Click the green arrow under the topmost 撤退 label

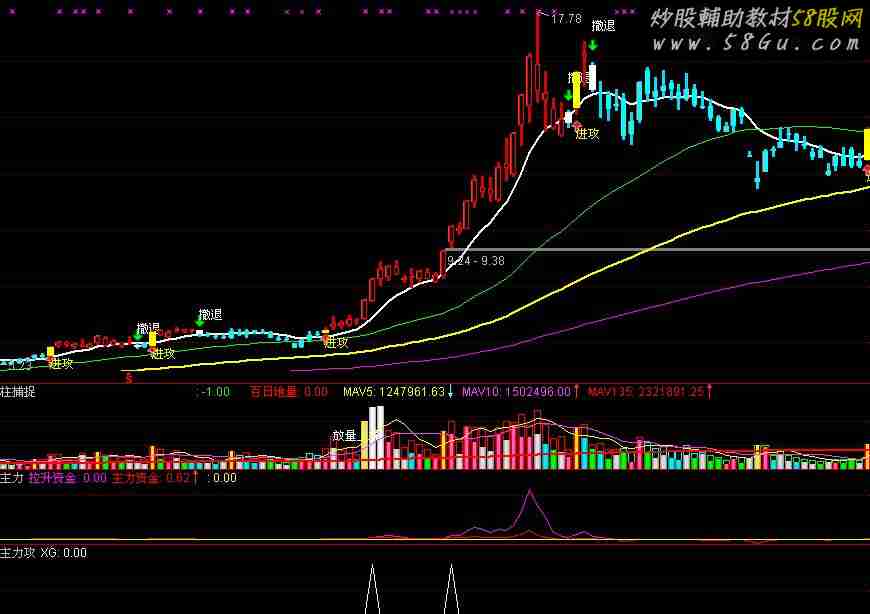point(593,45)
